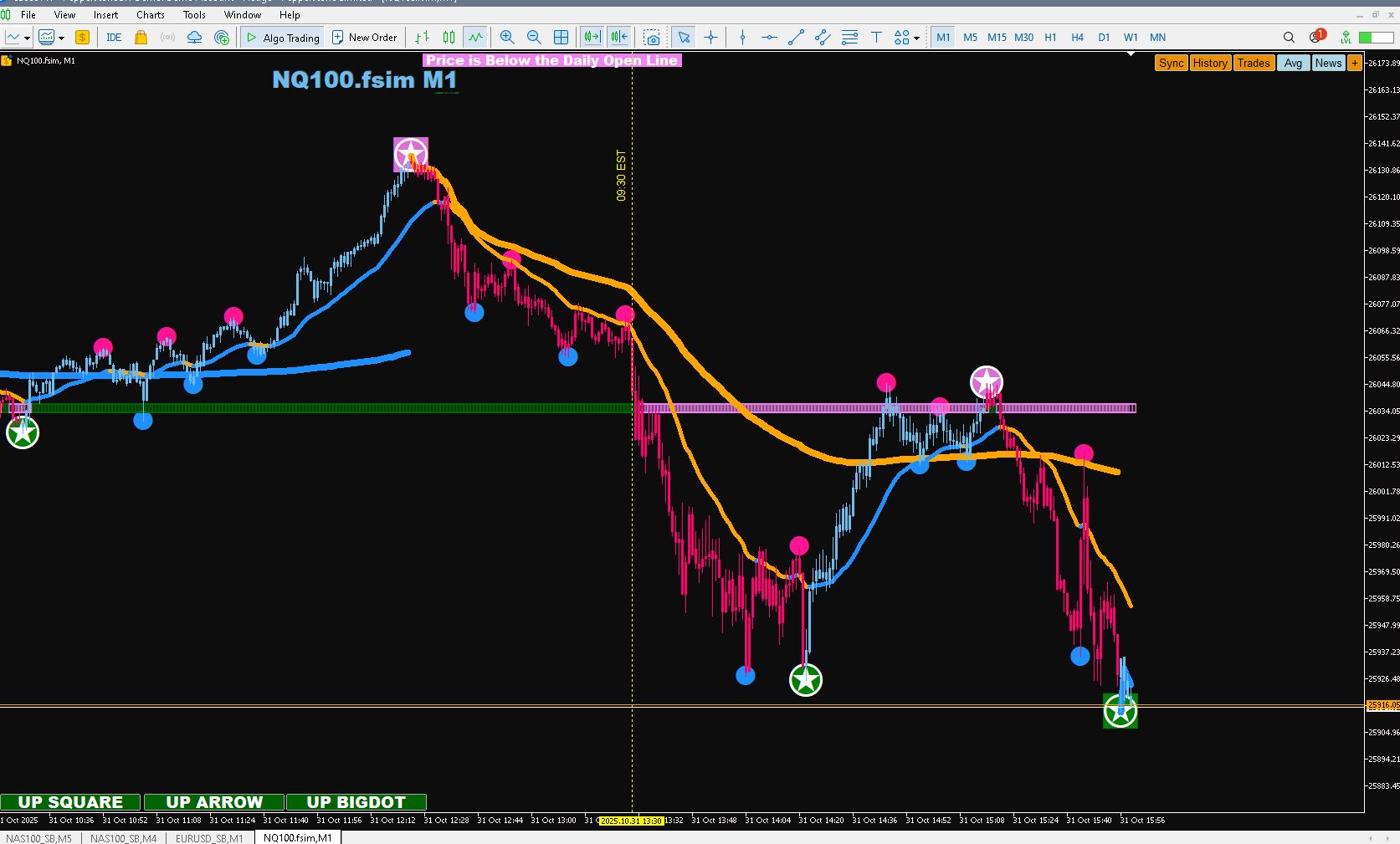Click the dollar symbols icon
This screenshot has width=1400, height=844.
(82, 38)
